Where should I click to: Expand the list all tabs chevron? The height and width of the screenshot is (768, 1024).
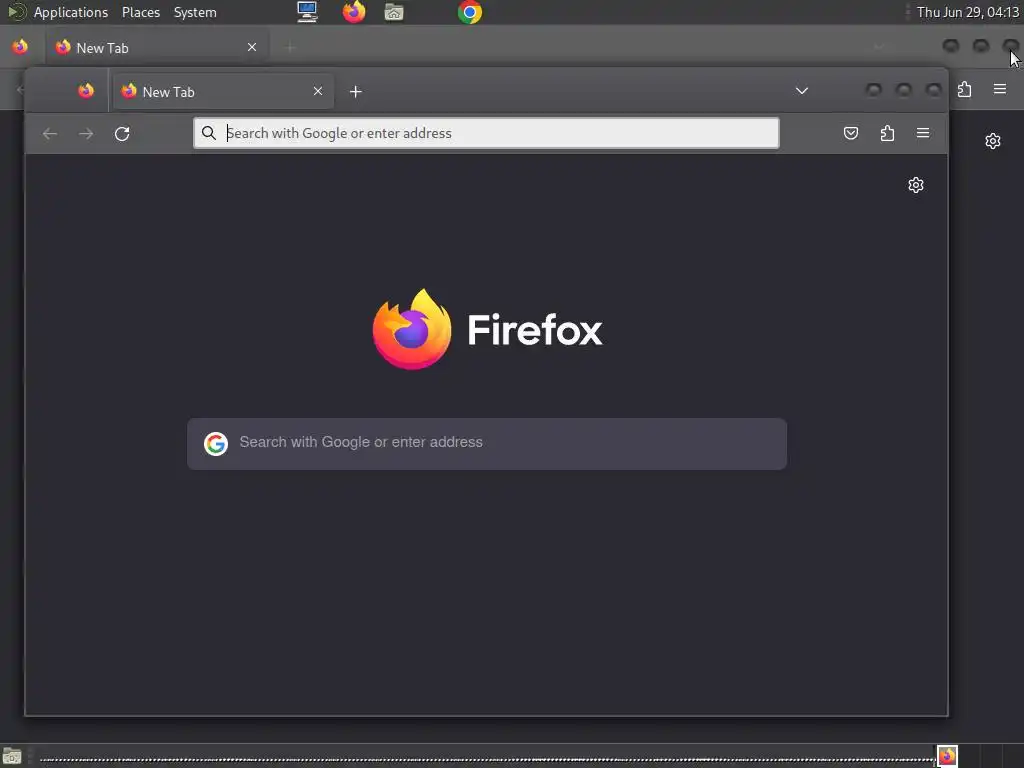802,91
